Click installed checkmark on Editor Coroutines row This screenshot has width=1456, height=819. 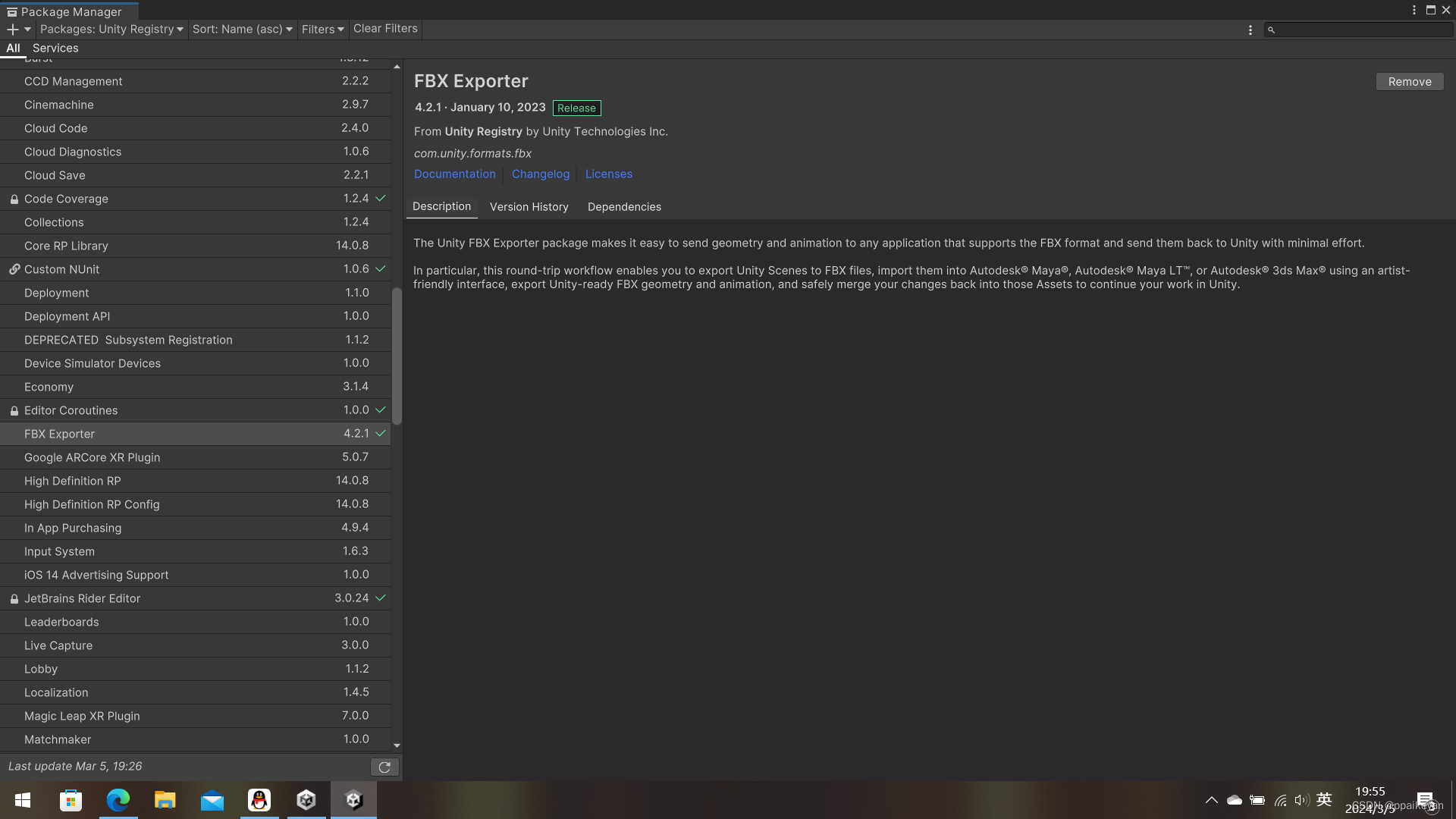(x=381, y=410)
